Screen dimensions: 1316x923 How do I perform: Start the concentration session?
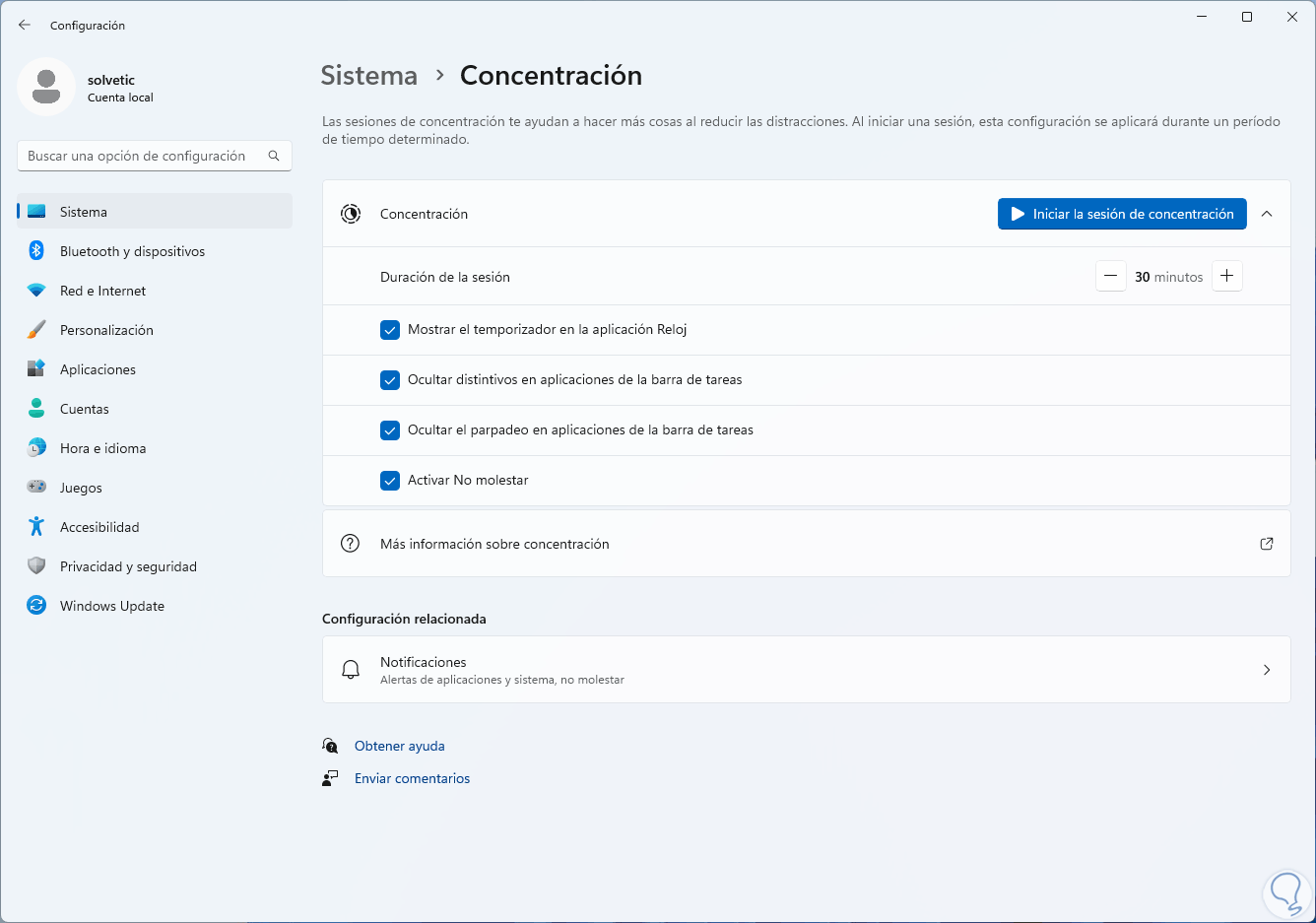tap(1122, 214)
